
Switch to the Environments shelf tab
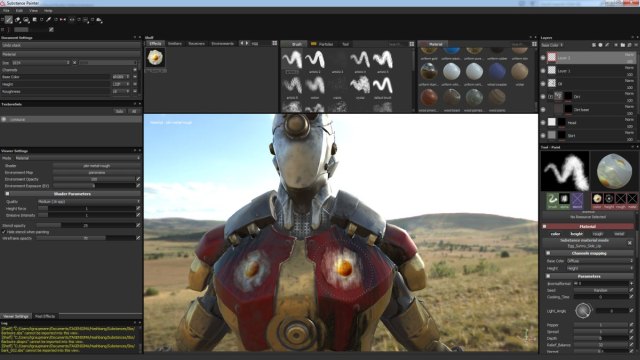222,44
